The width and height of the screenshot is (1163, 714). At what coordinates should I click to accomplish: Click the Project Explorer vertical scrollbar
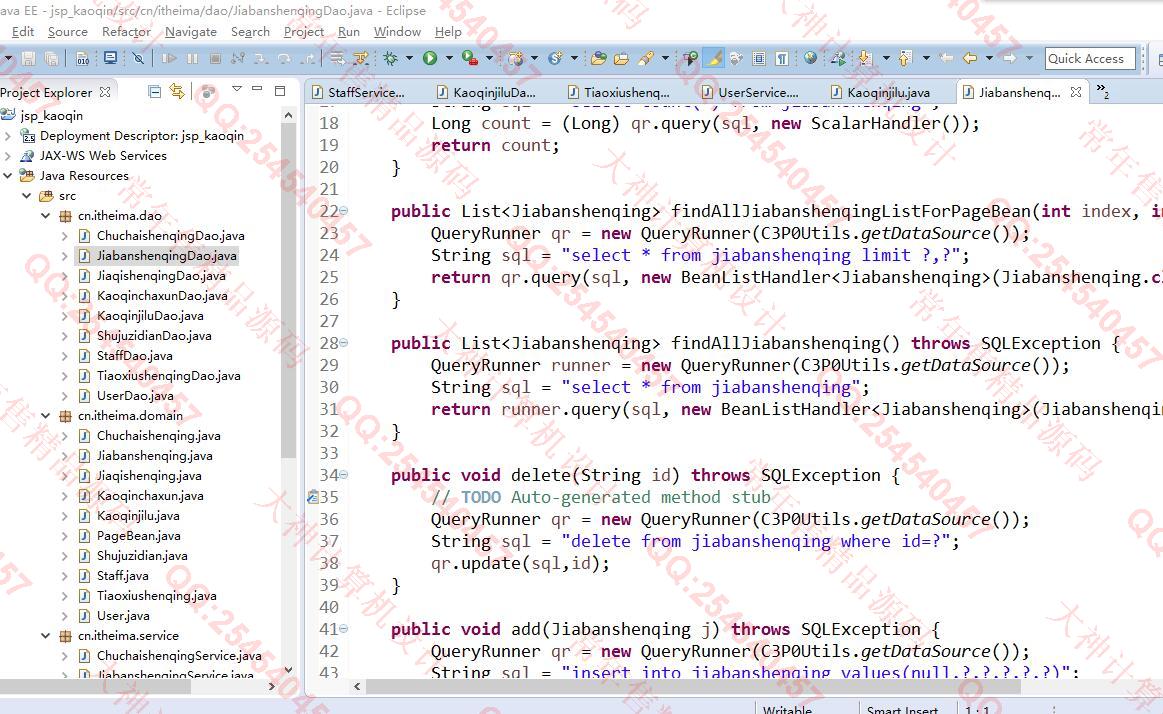(289, 293)
